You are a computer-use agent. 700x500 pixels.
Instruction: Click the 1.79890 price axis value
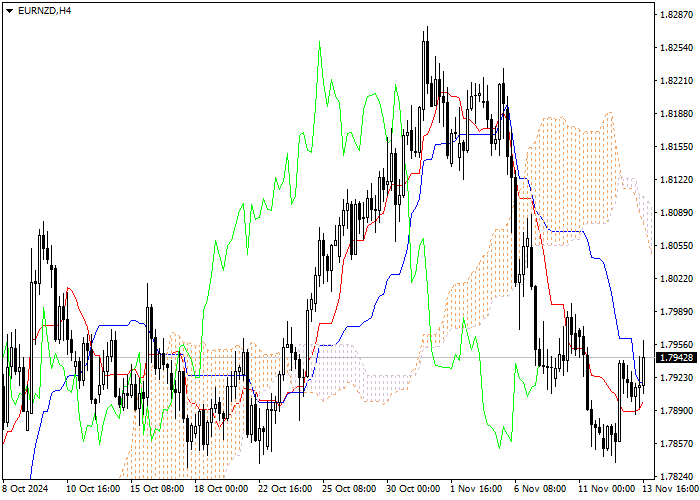(x=676, y=312)
